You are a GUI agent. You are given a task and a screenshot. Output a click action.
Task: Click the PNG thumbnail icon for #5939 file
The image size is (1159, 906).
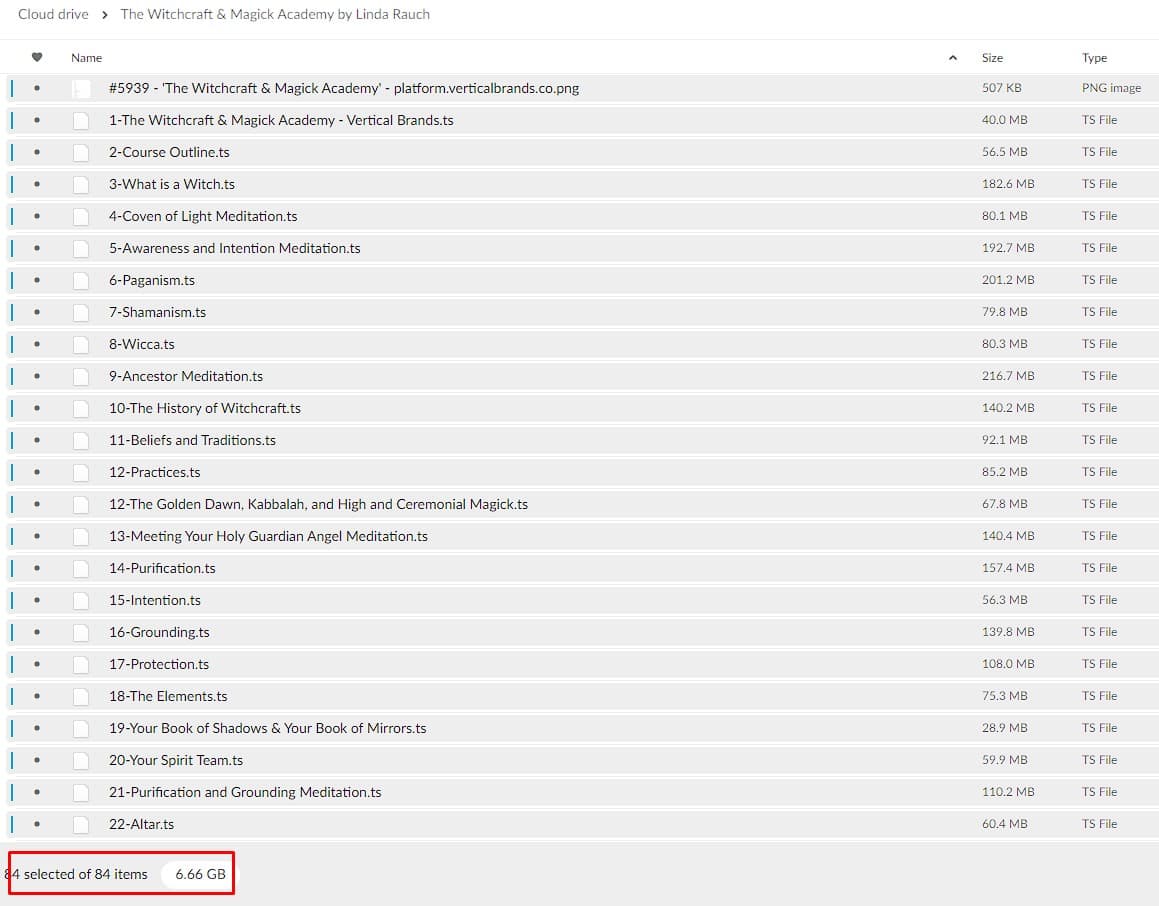[81, 89]
